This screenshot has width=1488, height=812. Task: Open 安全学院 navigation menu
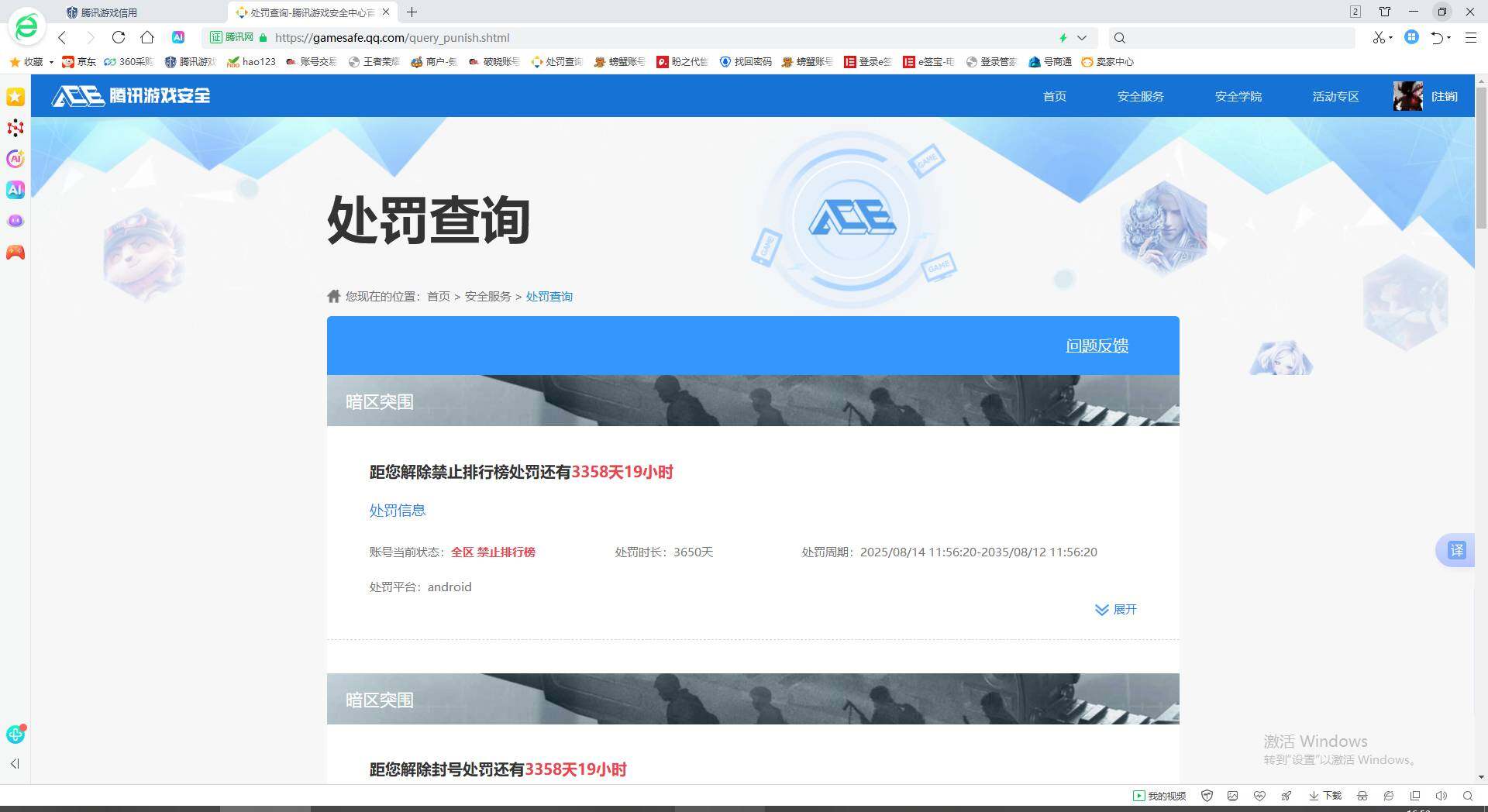[1238, 96]
